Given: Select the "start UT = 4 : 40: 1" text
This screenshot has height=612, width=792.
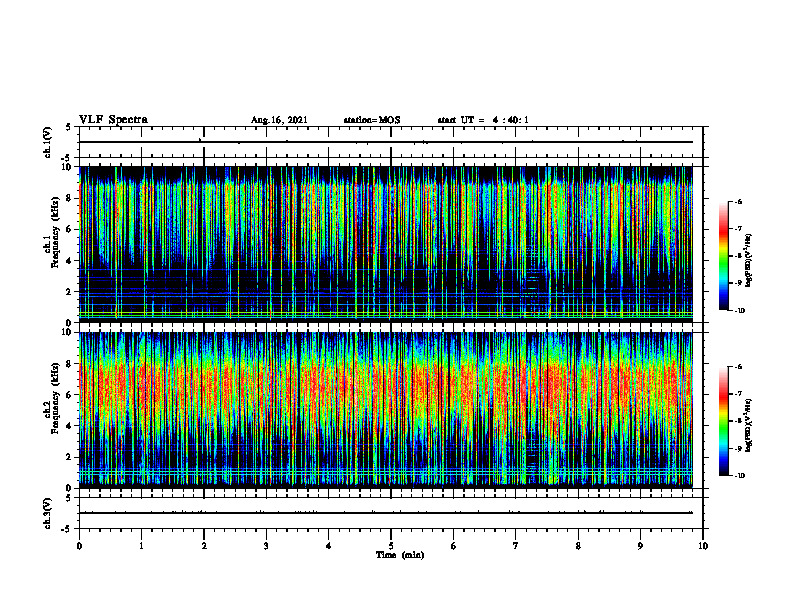Looking at the screenshot, I should 483,120.
